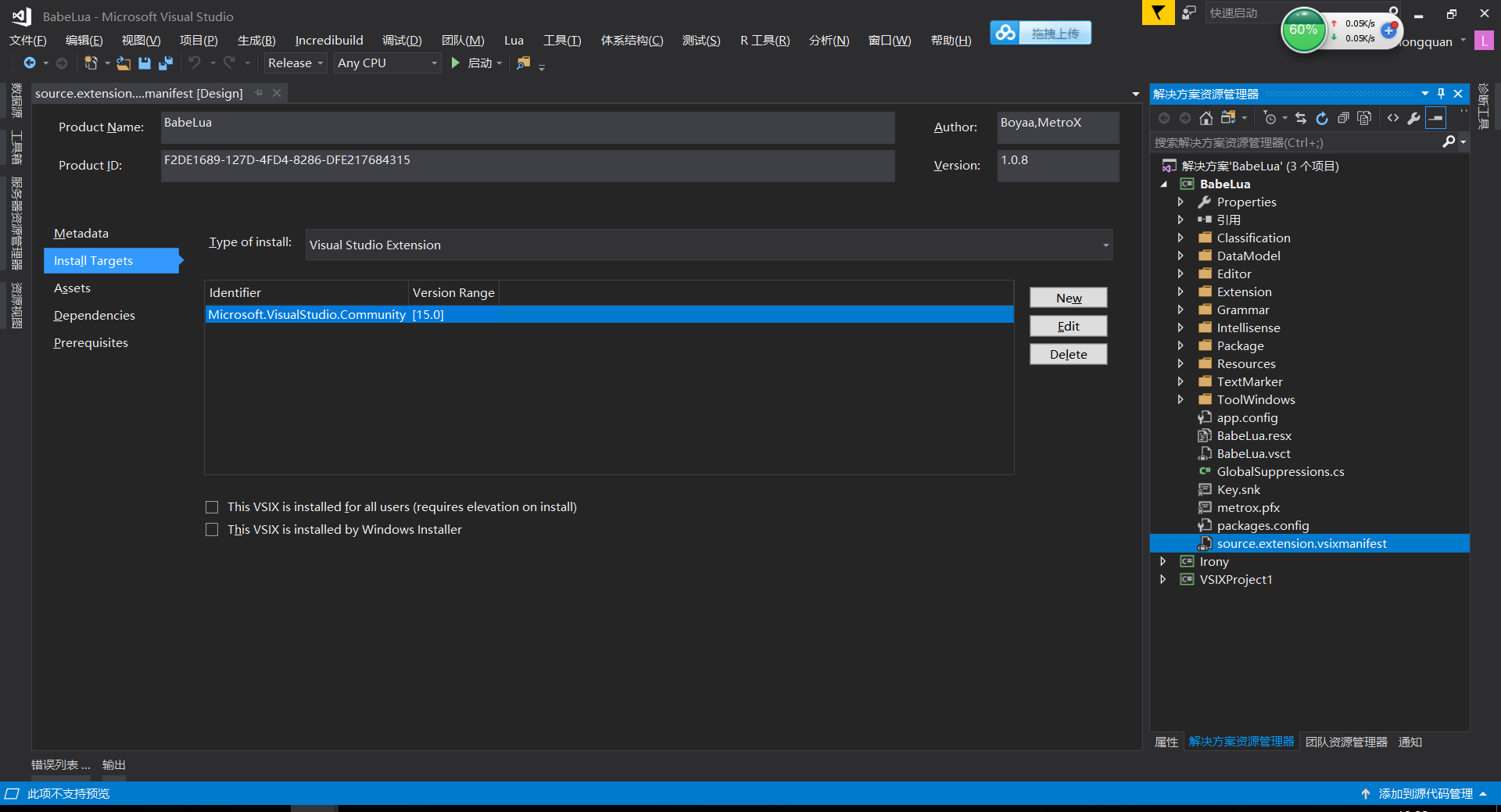Click the Product Name input field
1501x812 pixels.
click(x=528, y=127)
